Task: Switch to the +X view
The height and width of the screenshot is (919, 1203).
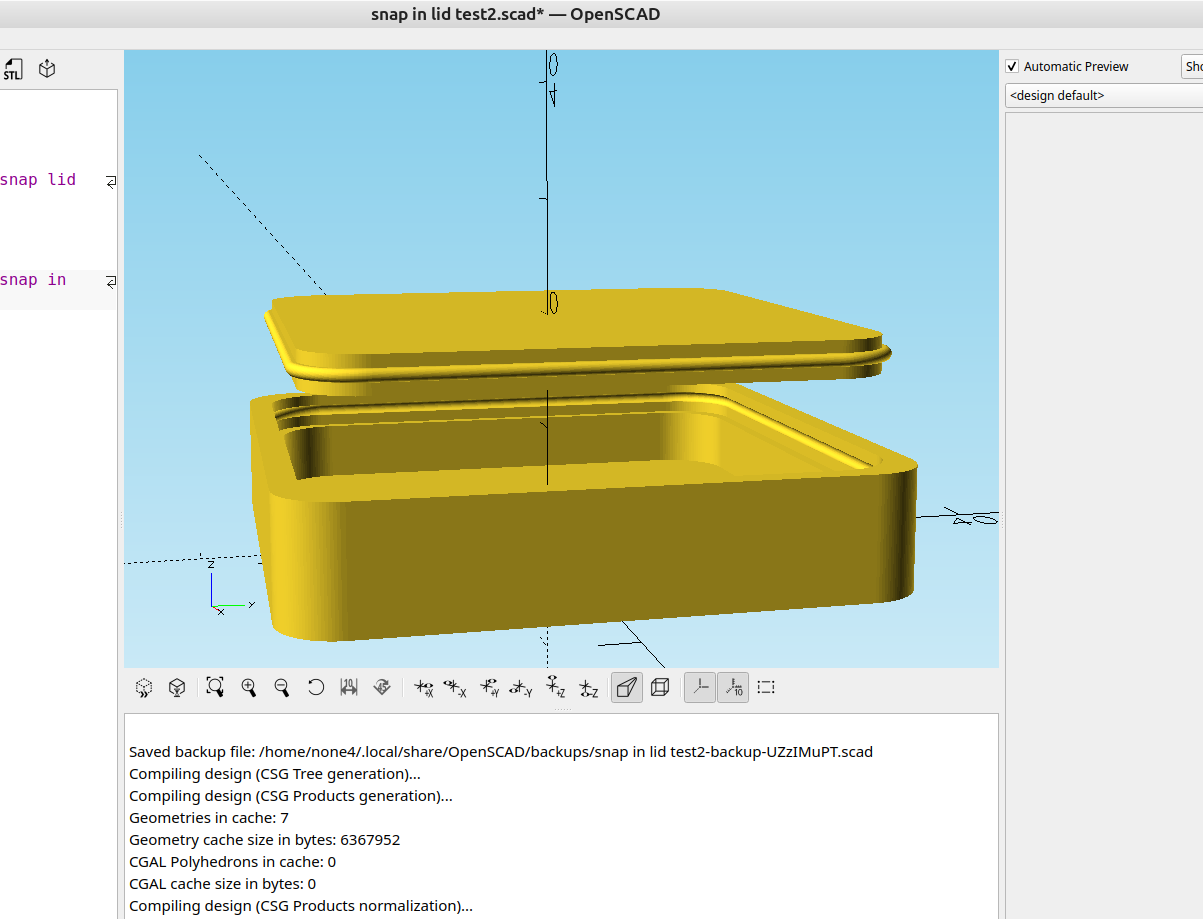Action: [x=423, y=688]
